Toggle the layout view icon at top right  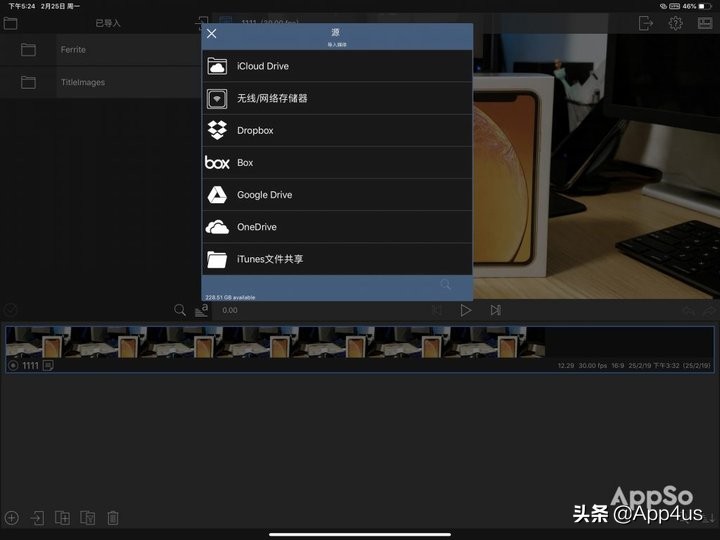pos(705,23)
